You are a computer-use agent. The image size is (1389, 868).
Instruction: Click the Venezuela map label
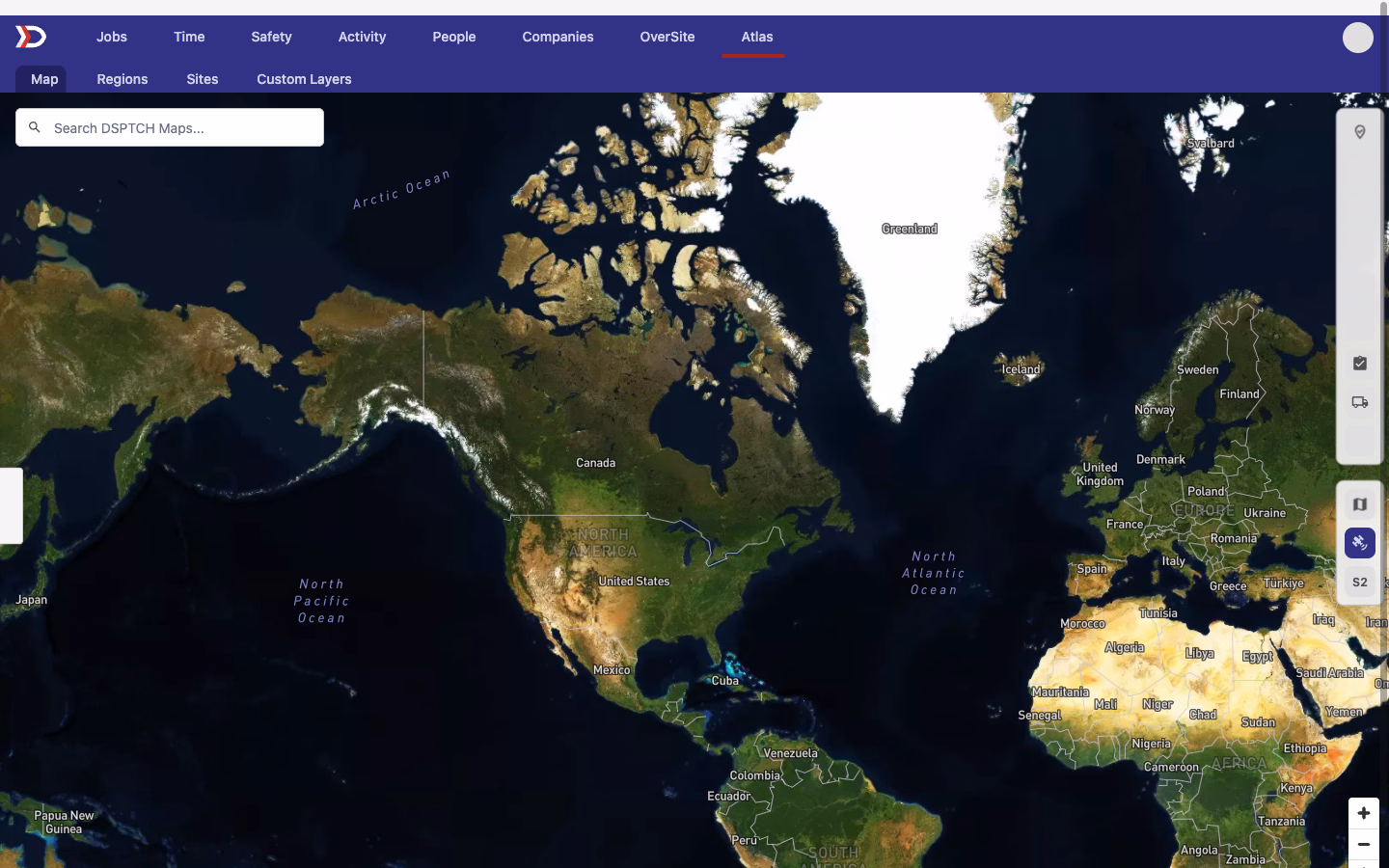(790, 753)
